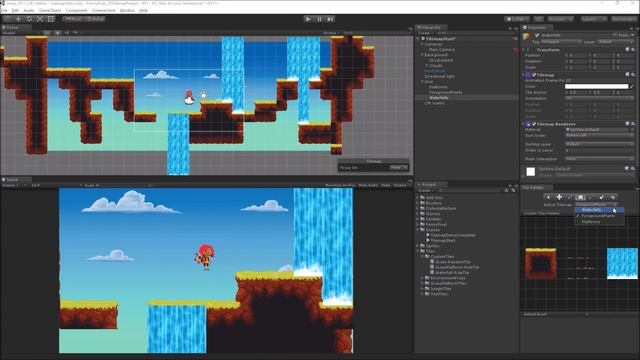Open the Tilemap component gear menu
The height and width of the screenshot is (360, 640).
[x=633, y=75]
